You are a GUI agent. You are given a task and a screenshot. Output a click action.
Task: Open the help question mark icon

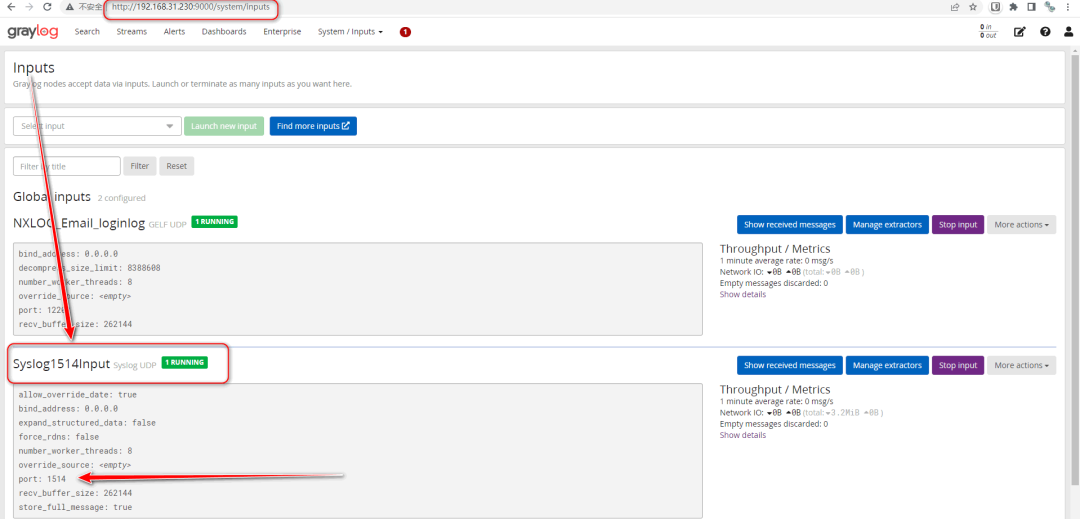point(1045,32)
